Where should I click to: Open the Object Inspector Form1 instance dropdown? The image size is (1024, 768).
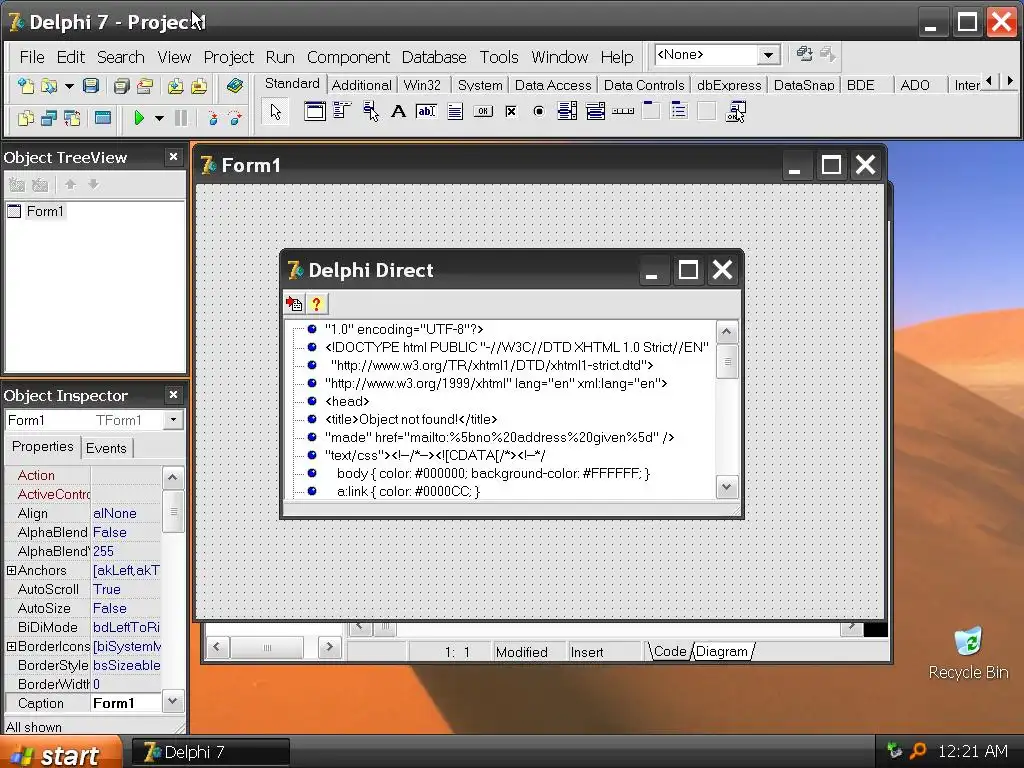[173, 420]
